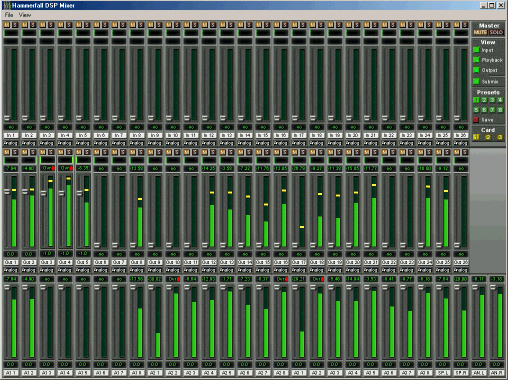The width and height of the screenshot is (508, 380).
Task: Open the Analog routing field under In 11
Action: [x=191, y=143]
